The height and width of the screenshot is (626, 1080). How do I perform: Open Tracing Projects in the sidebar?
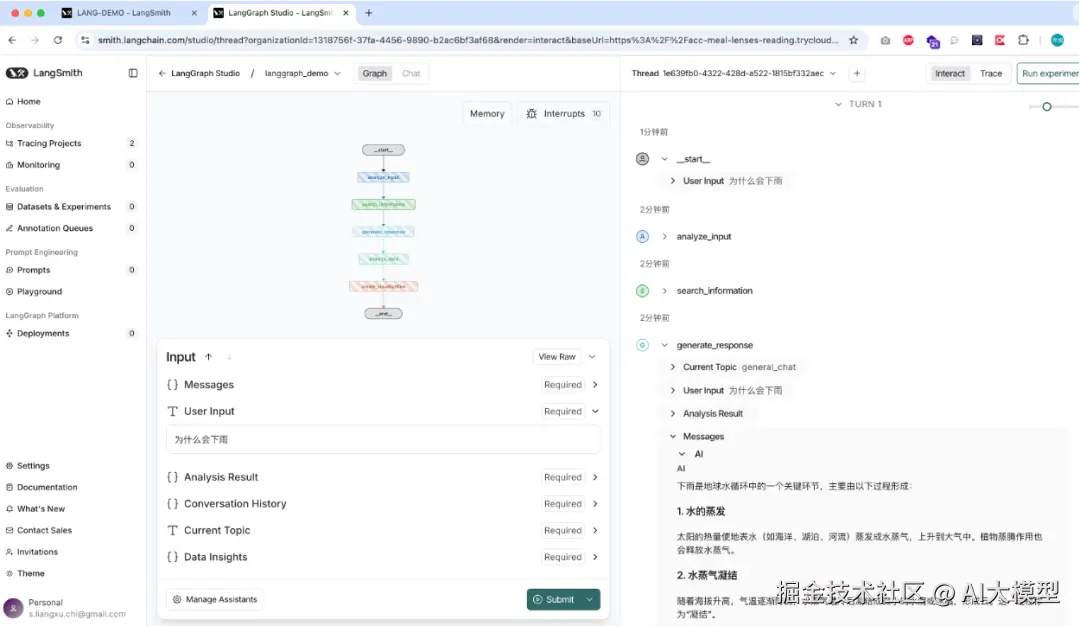click(x=49, y=143)
